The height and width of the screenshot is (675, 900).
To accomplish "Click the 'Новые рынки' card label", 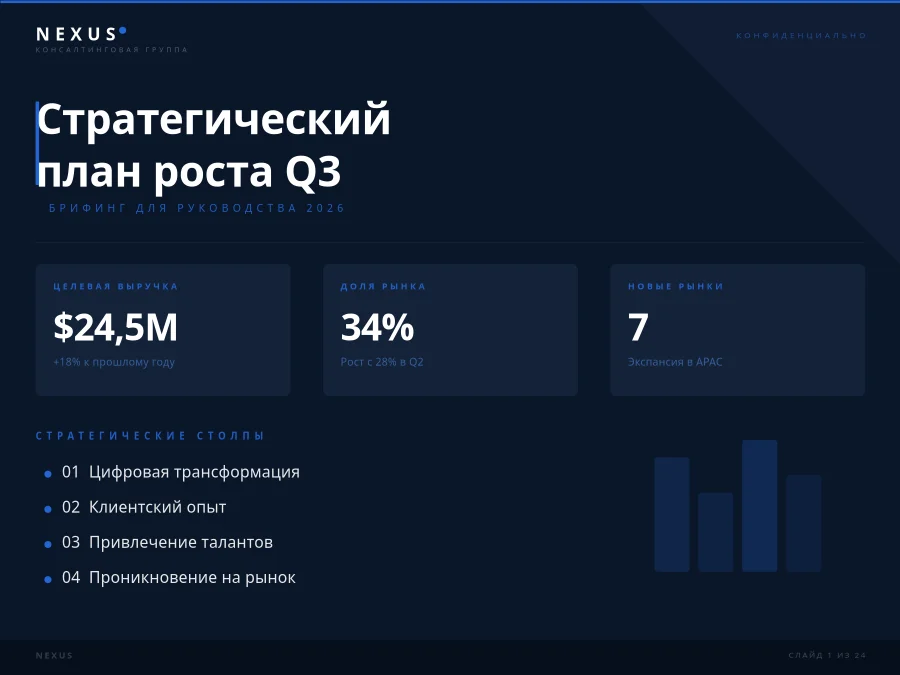I will coord(676,286).
